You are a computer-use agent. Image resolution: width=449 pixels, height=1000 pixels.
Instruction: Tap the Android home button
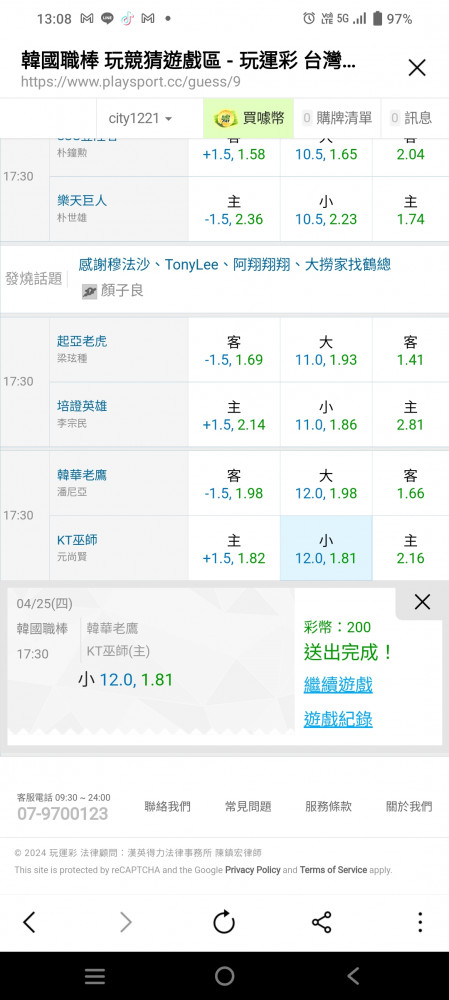pyautogui.click(x=224, y=976)
